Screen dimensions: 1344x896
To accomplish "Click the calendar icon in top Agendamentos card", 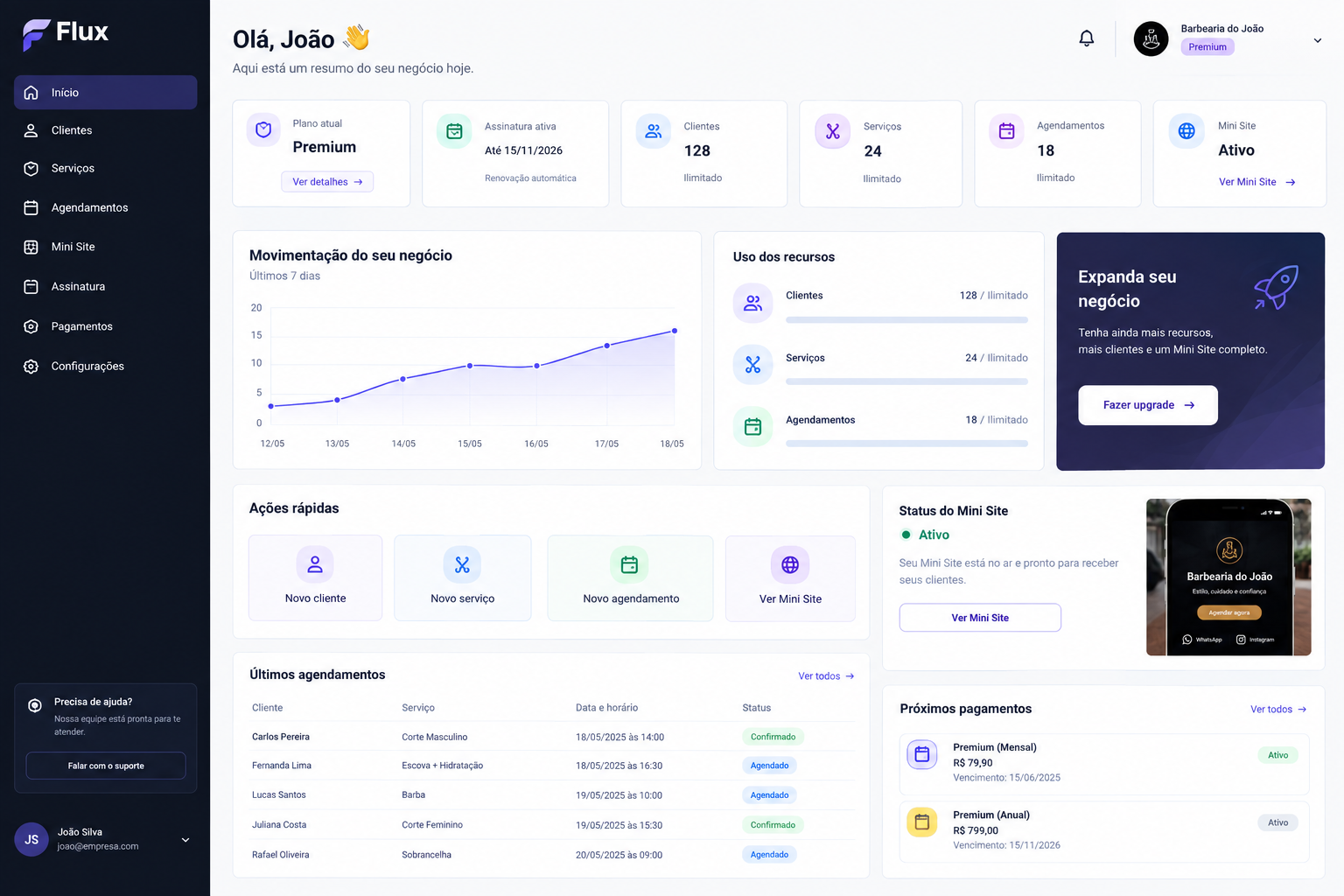I will pos(1007,131).
